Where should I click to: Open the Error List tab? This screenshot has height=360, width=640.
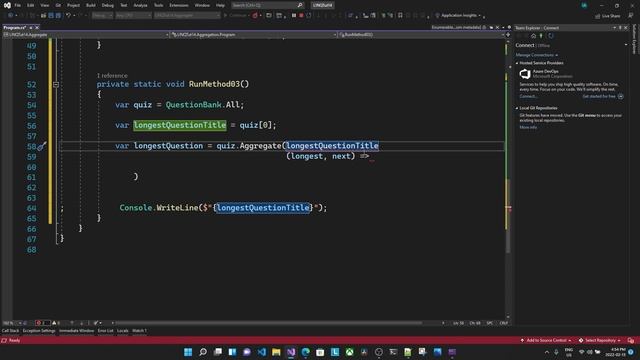105,331
